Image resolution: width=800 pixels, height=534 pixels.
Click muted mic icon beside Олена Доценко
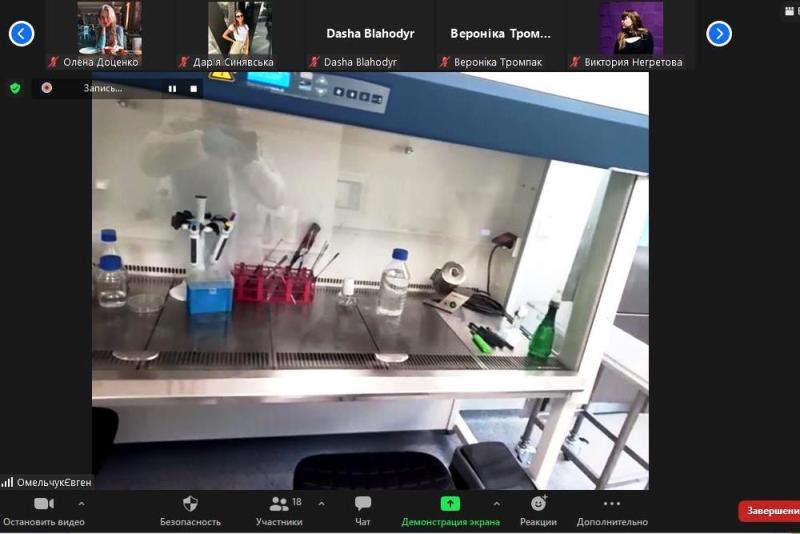click(x=54, y=62)
